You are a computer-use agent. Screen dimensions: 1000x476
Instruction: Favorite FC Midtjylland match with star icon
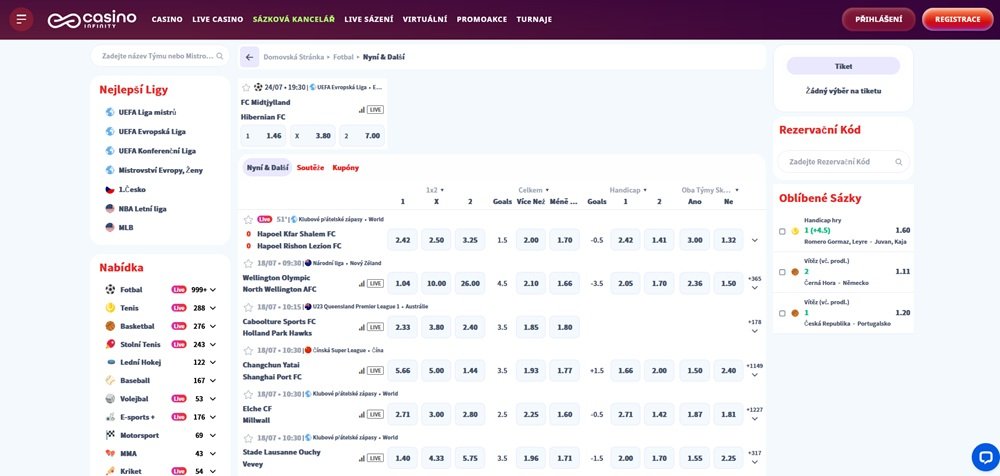pos(246,87)
